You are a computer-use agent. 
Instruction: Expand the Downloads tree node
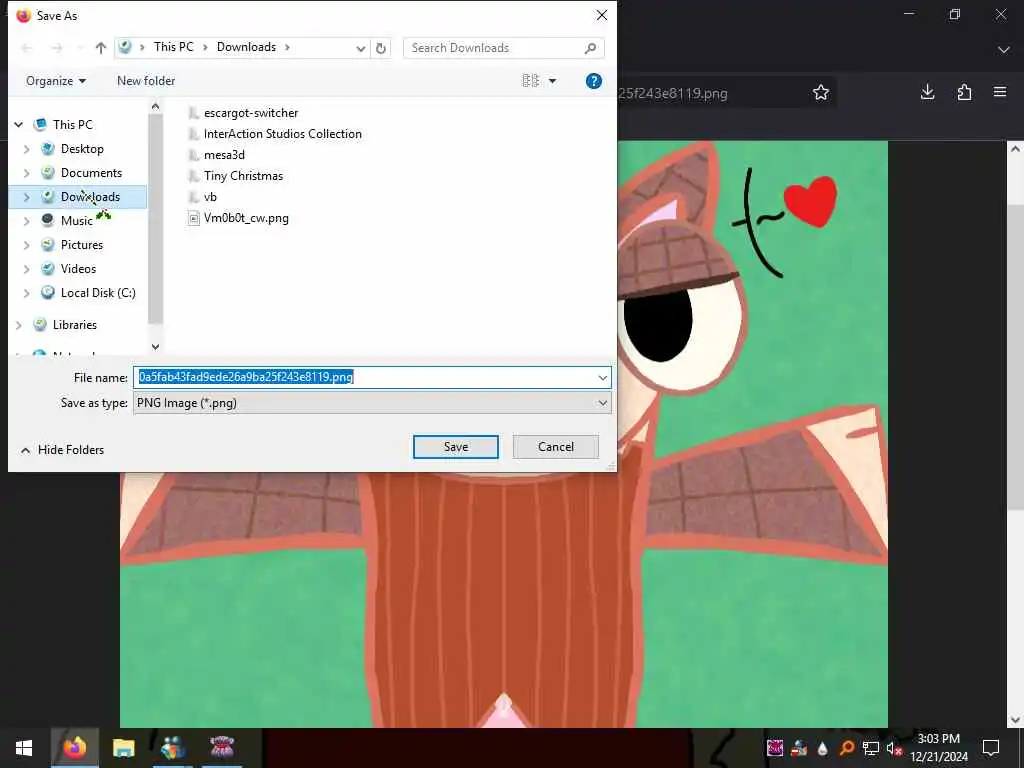click(27, 197)
